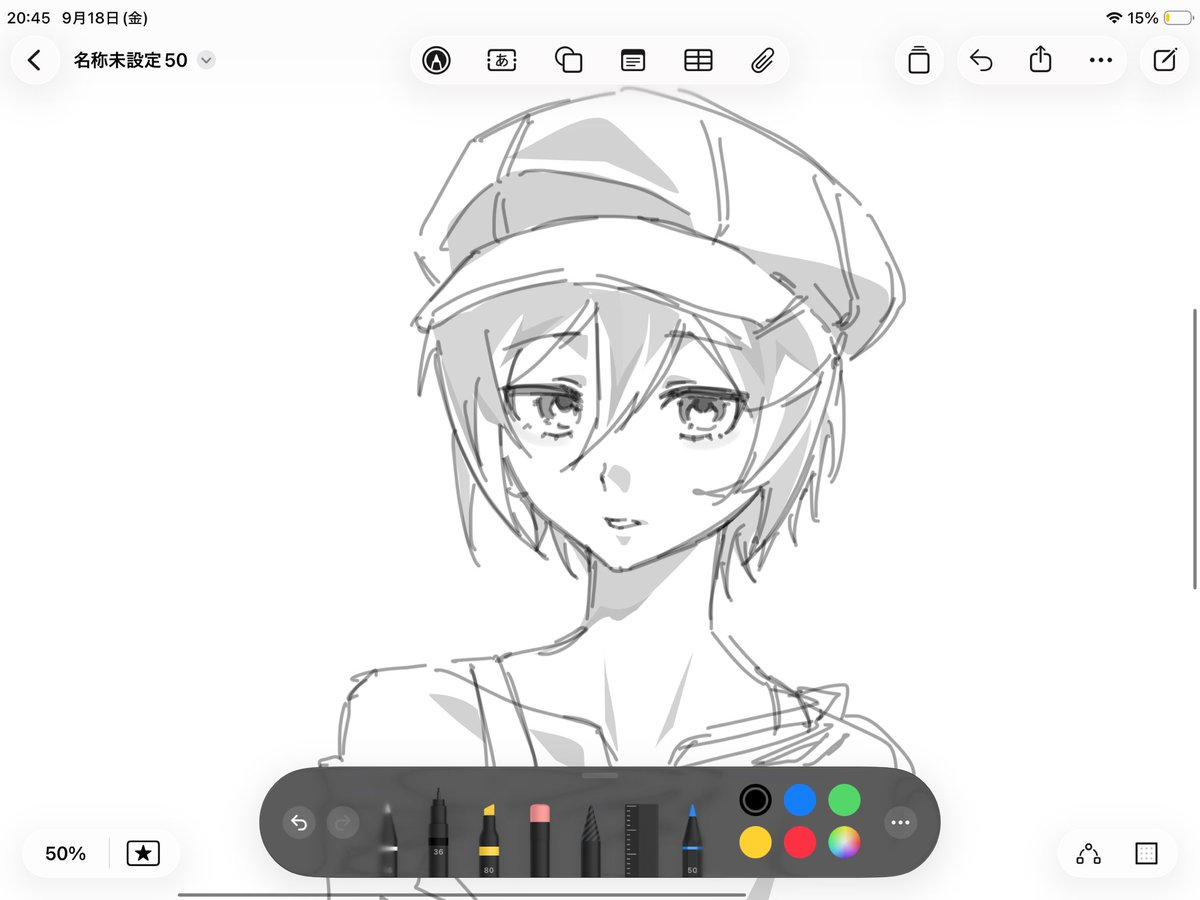Open the star scenes button
This screenshot has width=1200, height=900.
coord(143,853)
